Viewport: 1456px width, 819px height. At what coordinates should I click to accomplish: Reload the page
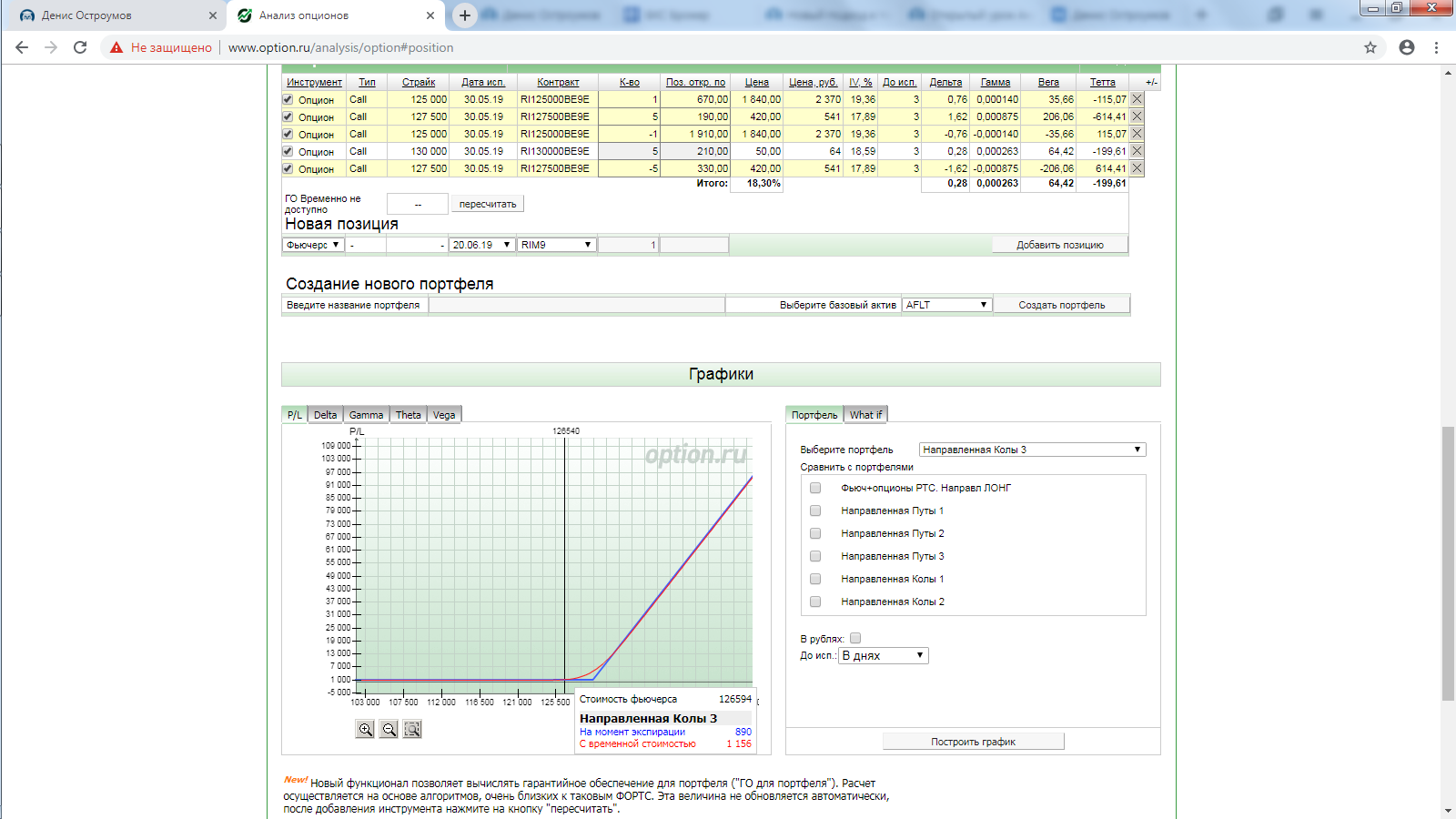(80, 47)
